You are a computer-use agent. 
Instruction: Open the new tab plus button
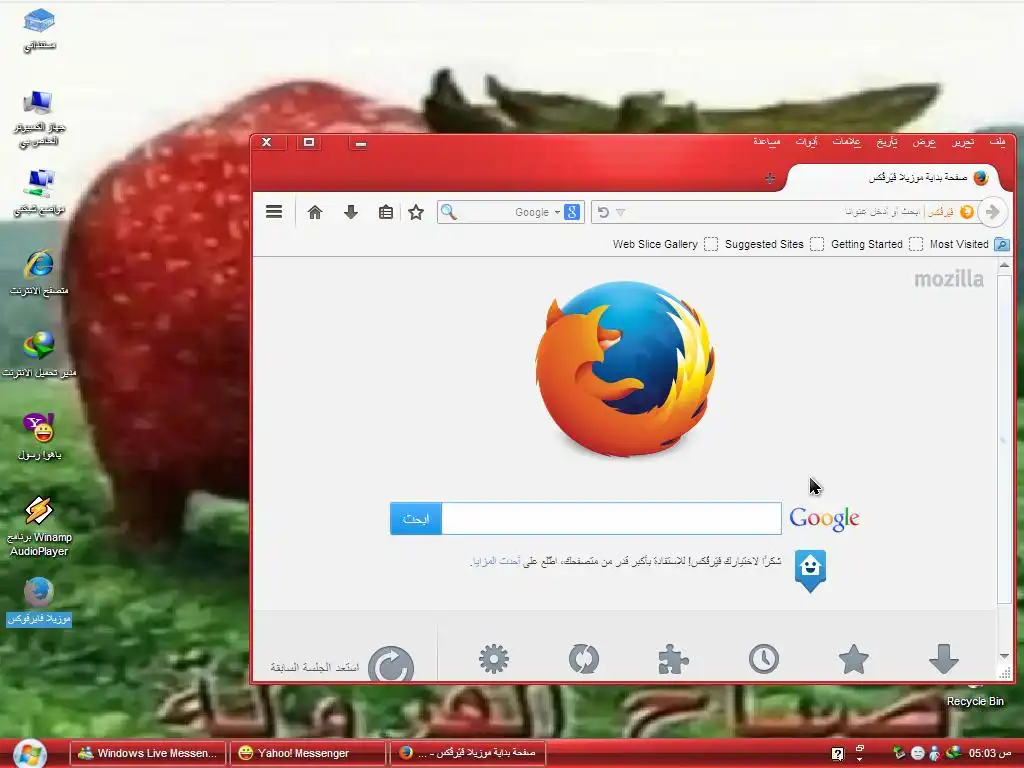(770, 178)
